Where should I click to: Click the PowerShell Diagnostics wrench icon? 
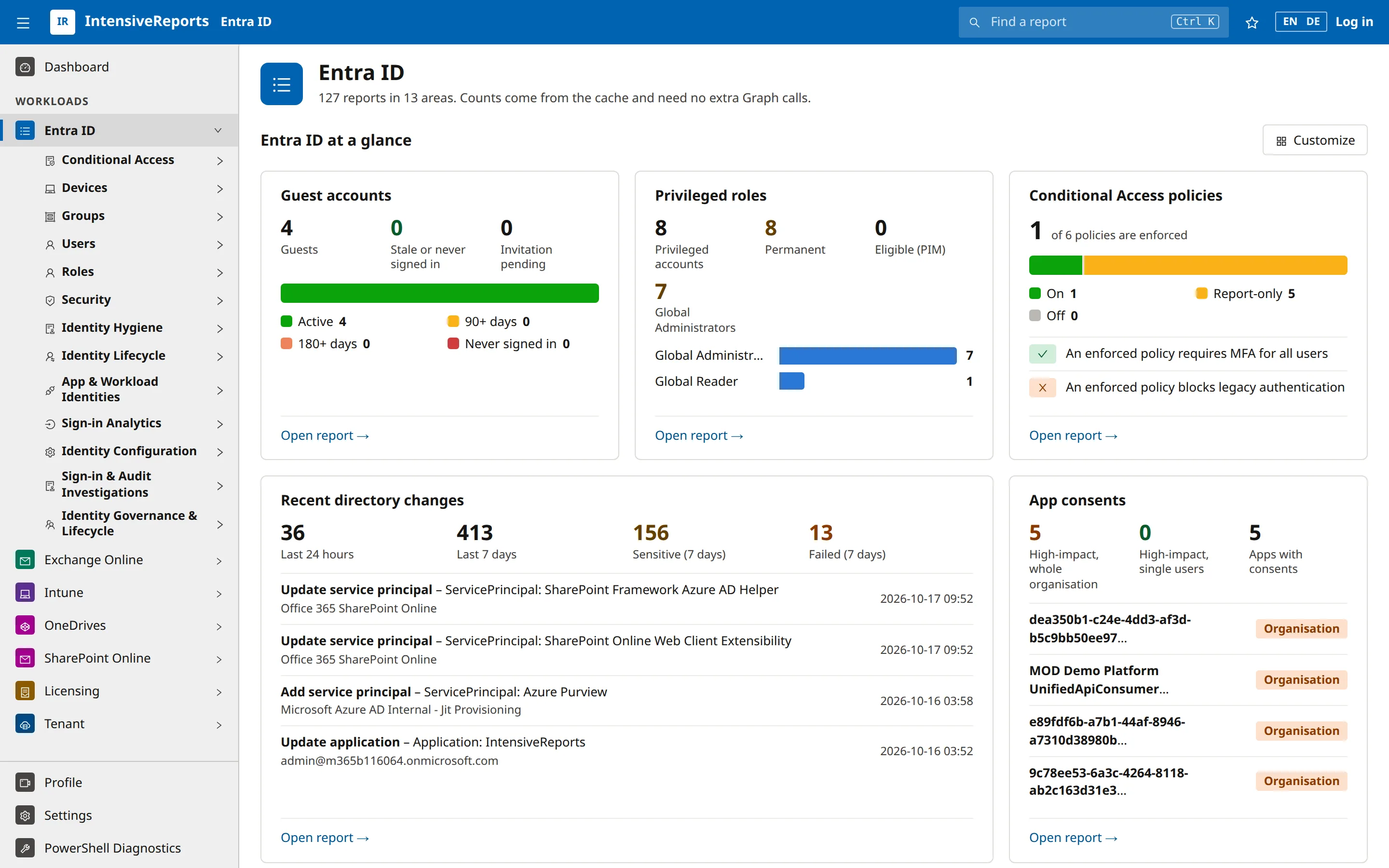tap(25, 848)
